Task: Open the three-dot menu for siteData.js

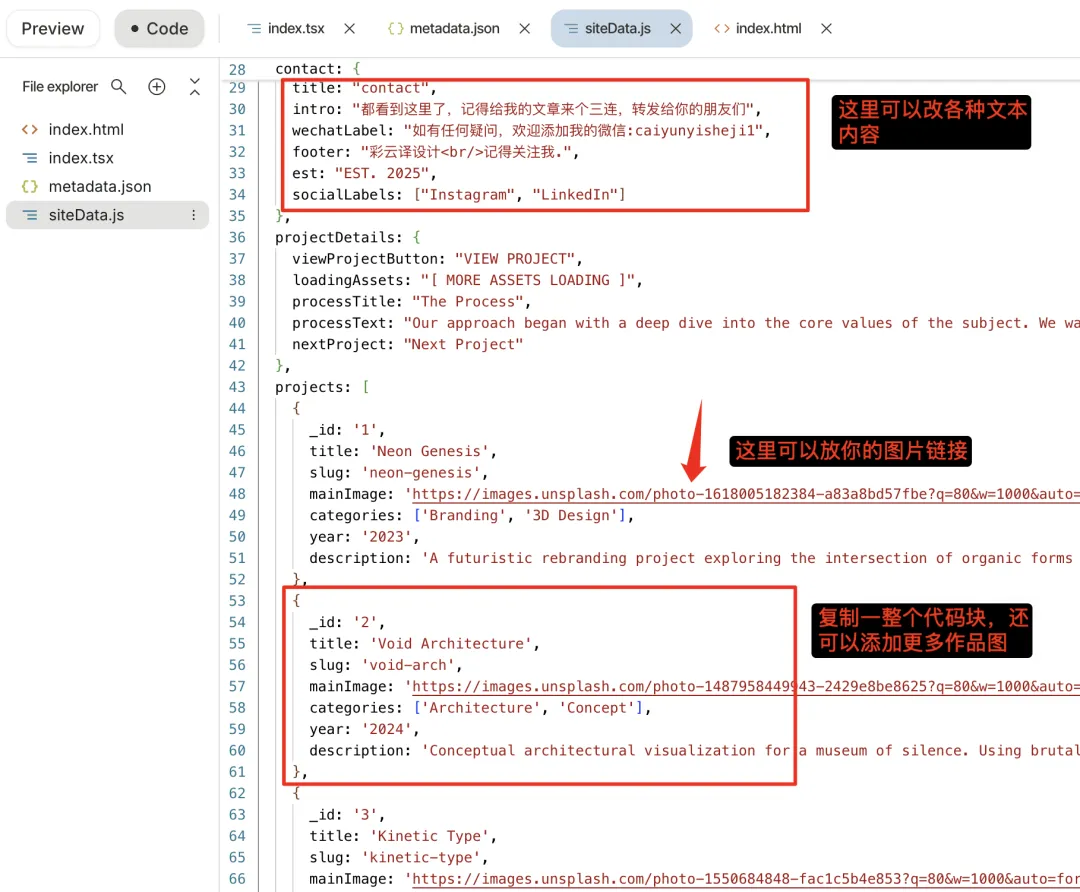Action: (194, 215)
